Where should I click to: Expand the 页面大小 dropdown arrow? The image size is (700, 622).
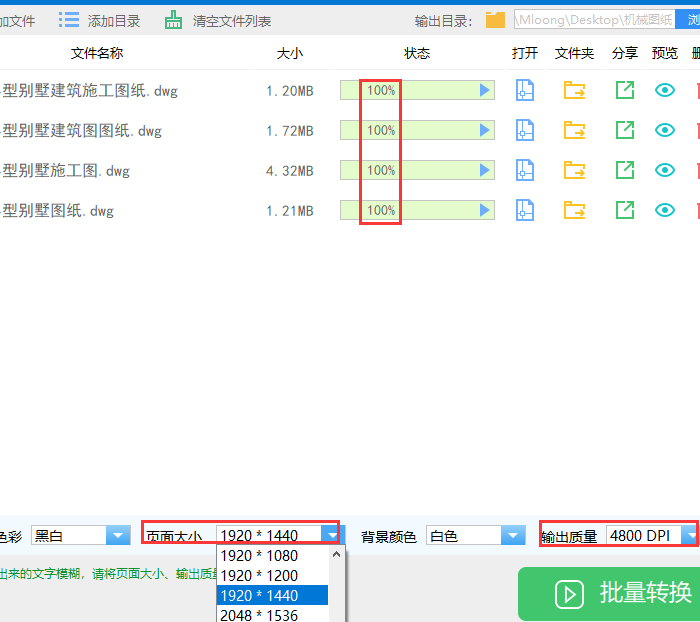tap(332, 535)
